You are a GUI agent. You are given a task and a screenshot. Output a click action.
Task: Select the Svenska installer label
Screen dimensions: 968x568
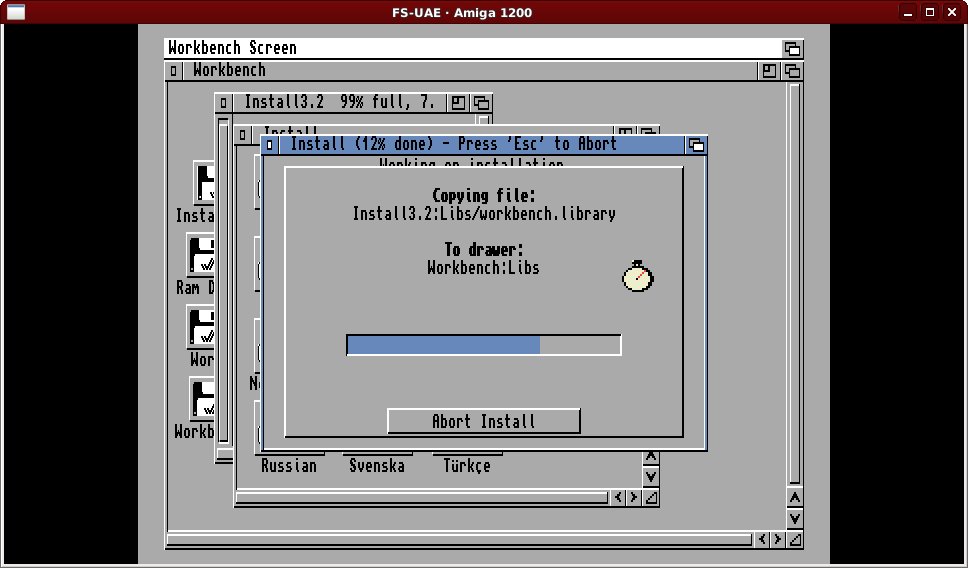tap(377, 466)
